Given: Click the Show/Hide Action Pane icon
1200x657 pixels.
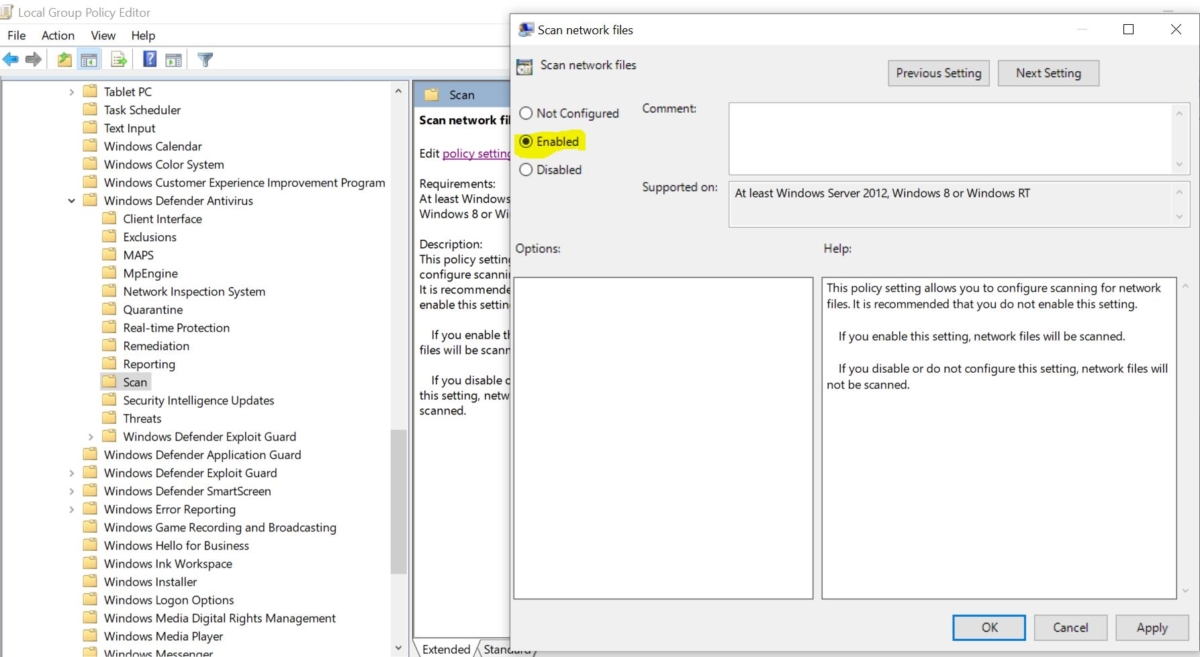Looking at the screenshot, I should pyautogui.click(x=173, y=59).
